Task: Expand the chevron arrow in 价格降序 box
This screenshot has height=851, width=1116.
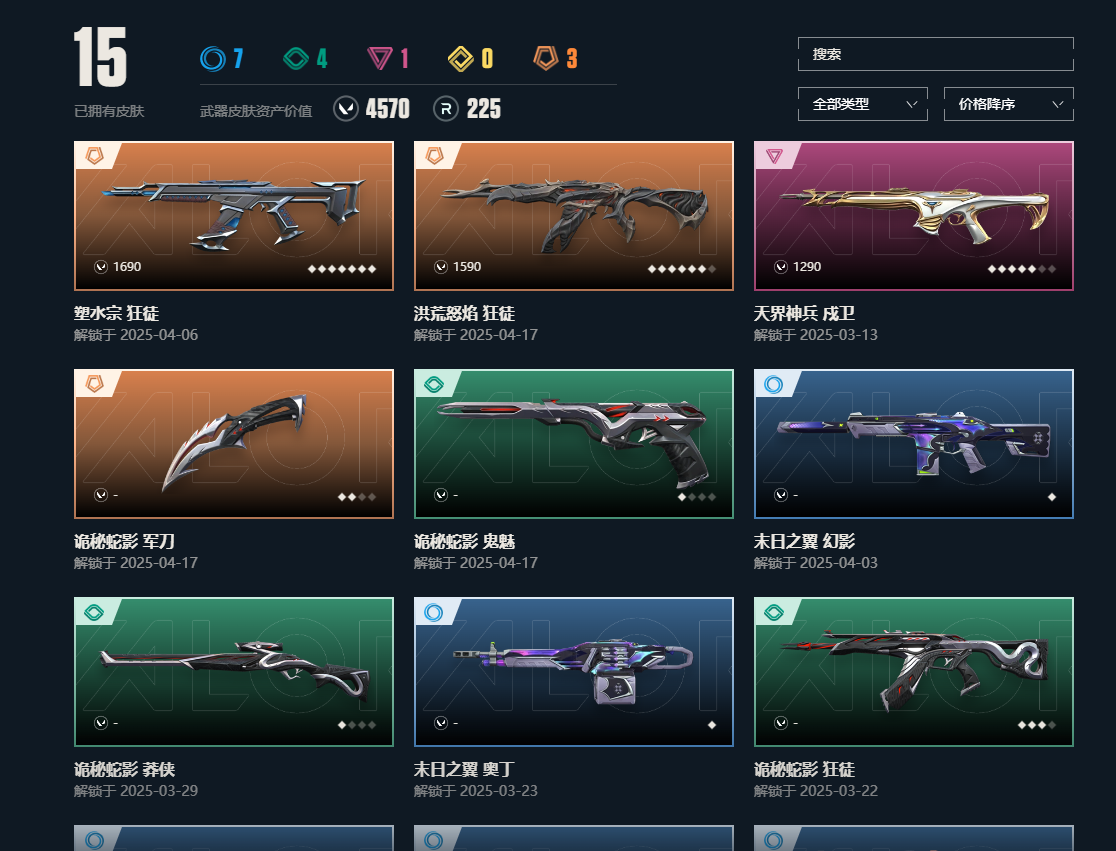Action: coord(1058,104)
